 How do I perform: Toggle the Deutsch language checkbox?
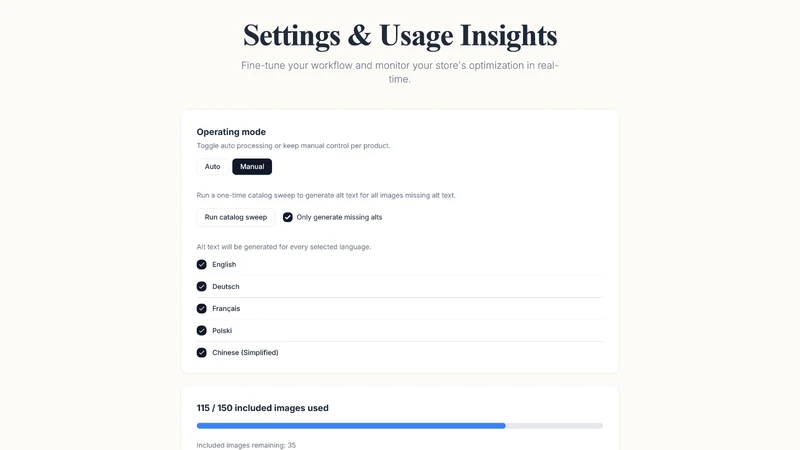click(202, 286)
